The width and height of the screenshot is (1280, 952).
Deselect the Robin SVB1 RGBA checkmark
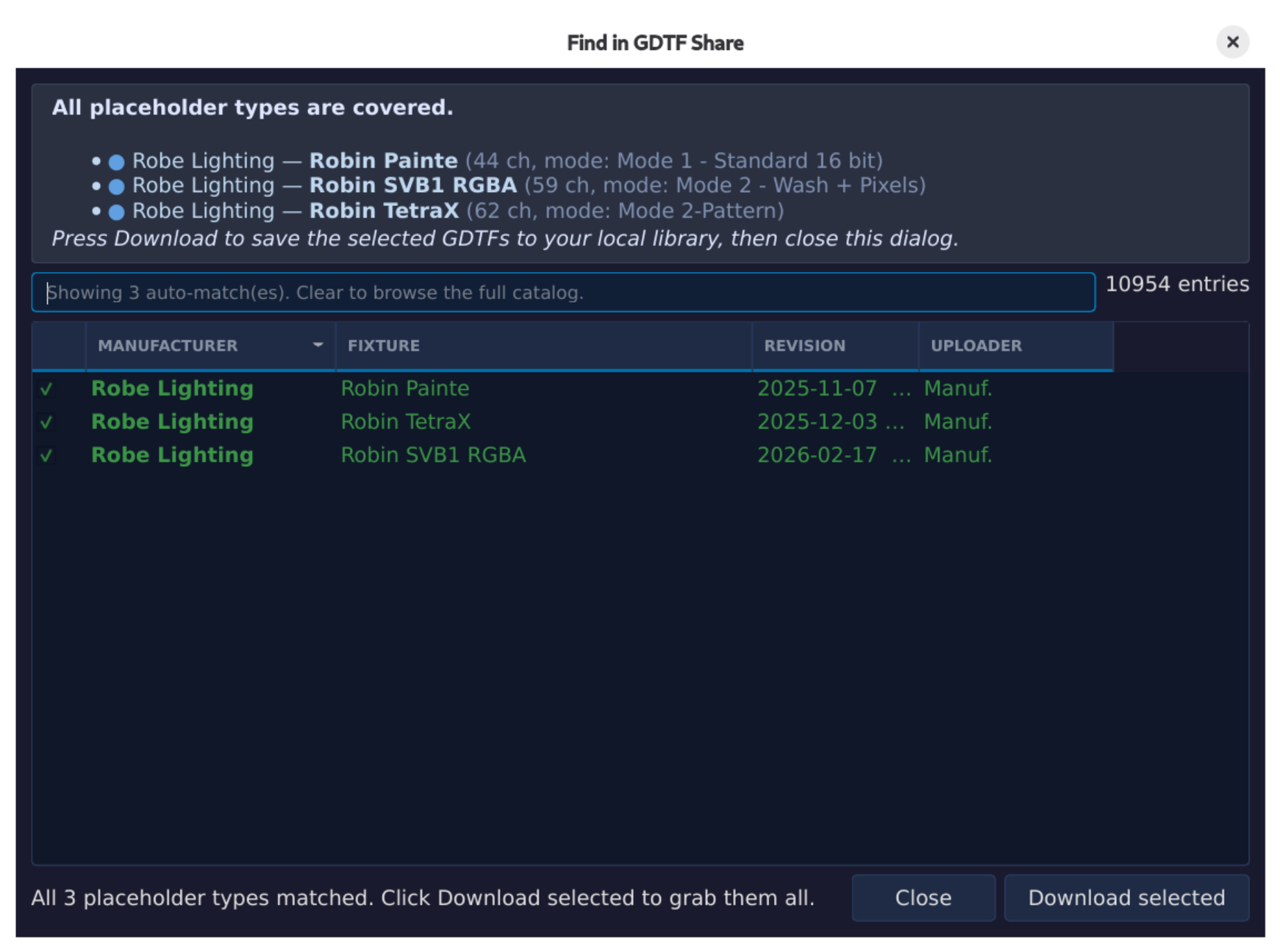click(x=47, y=455)
